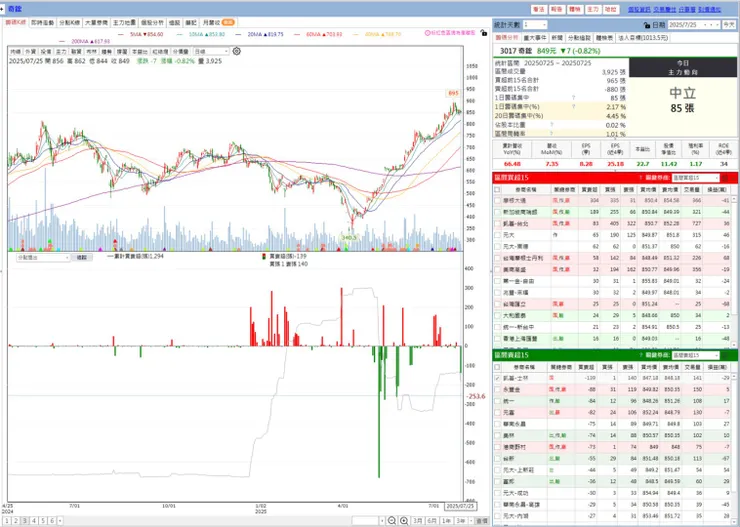Open the 交易權益 link at top
The image size is (740, 527).
coord(664,9)
